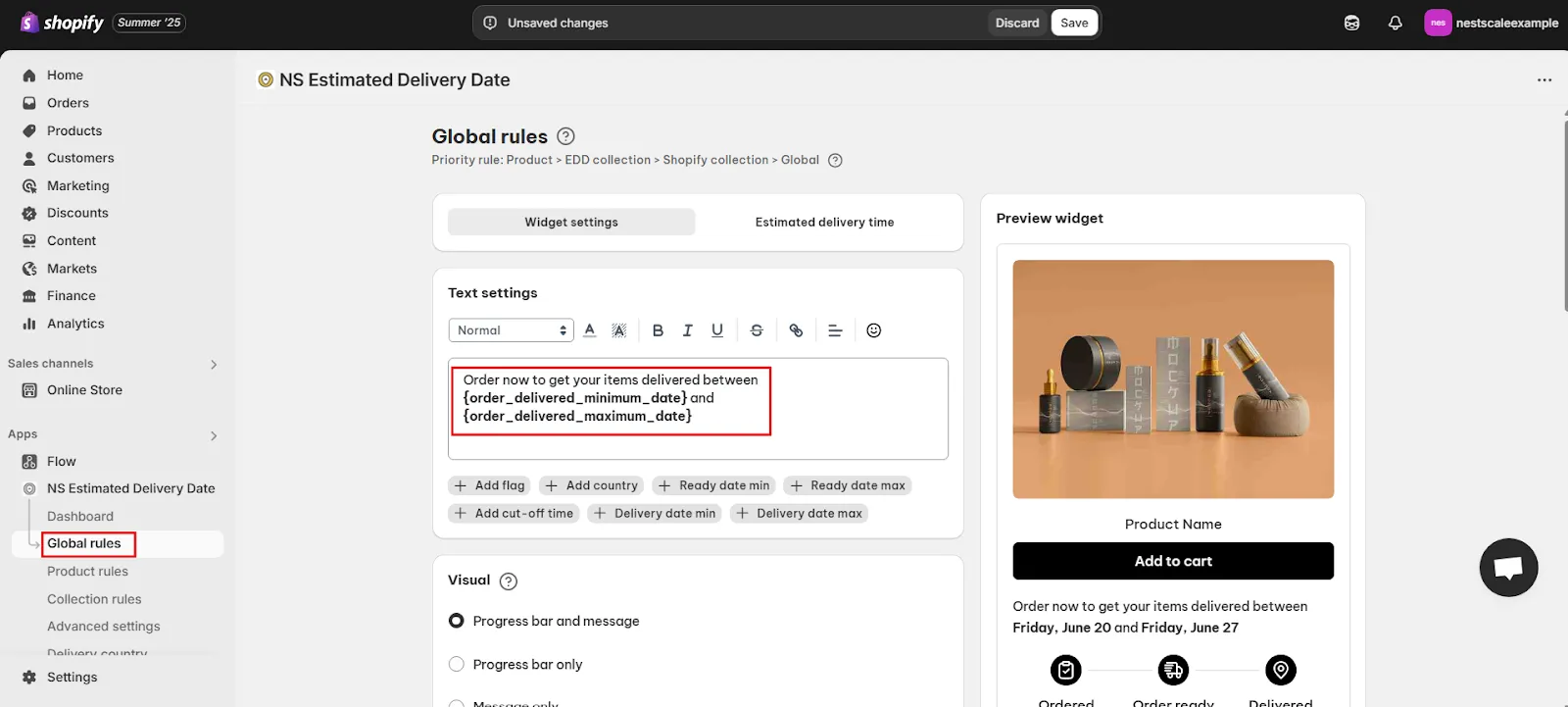The image size is (1568, 707).
Task: Open Products in the sidebar
Action: [73, 130]
